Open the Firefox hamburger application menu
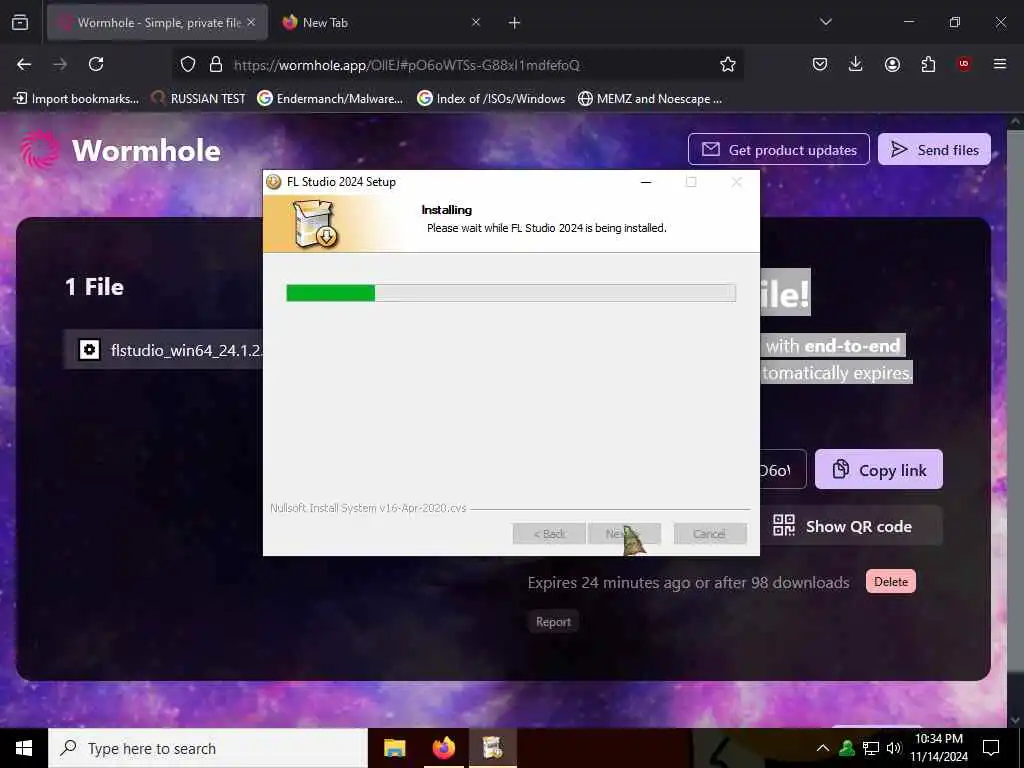The width and height of the screenshot is (1024, 768). (x=1000, y=64)
